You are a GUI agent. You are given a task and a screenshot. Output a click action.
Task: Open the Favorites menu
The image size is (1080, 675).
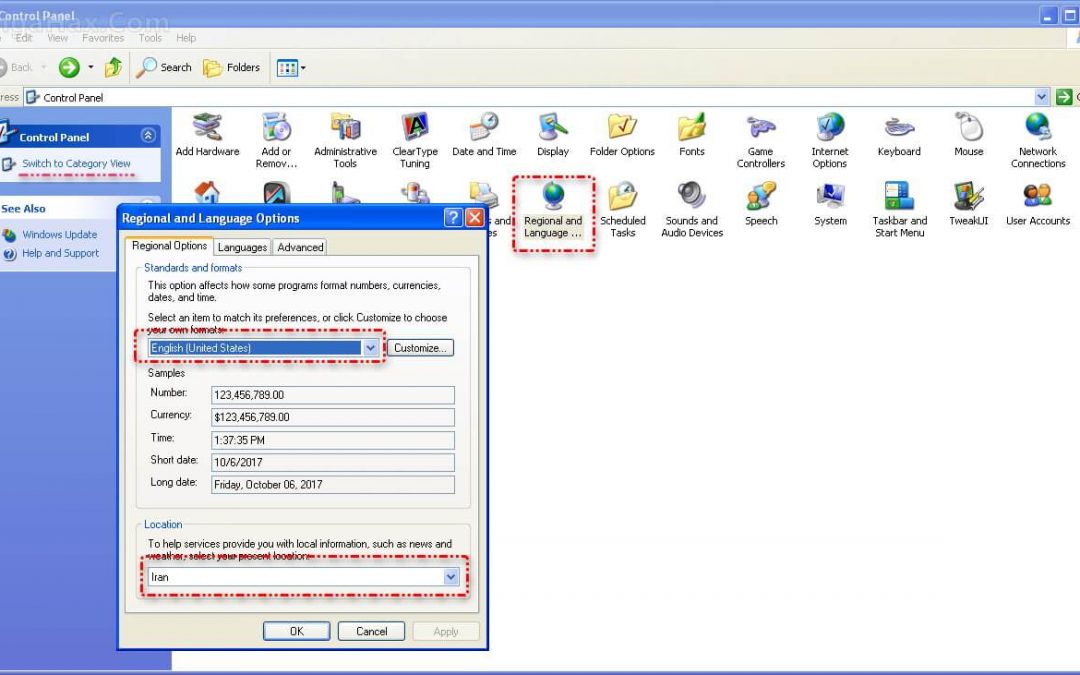point(103,38)
